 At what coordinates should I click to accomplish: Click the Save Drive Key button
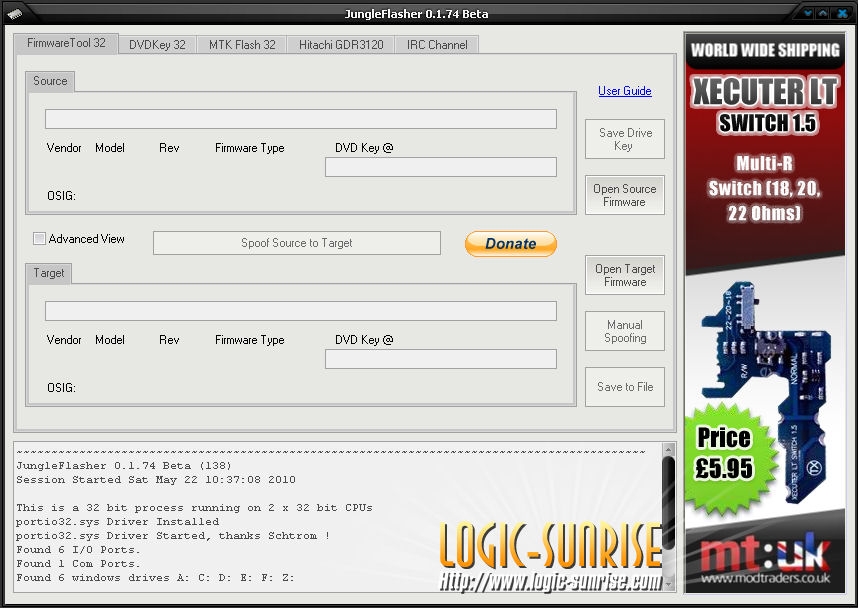tap(625, 139)
